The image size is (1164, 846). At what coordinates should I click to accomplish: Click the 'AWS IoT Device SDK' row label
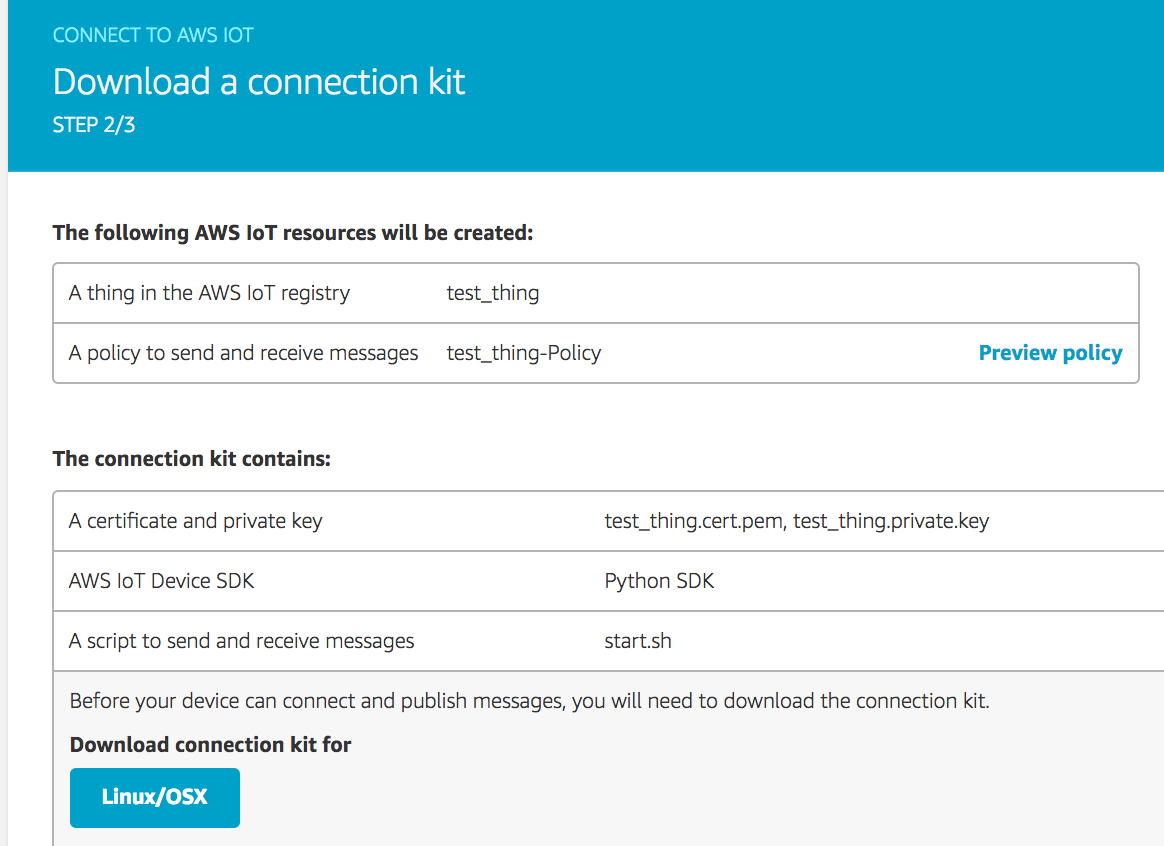tap(161, 581)
